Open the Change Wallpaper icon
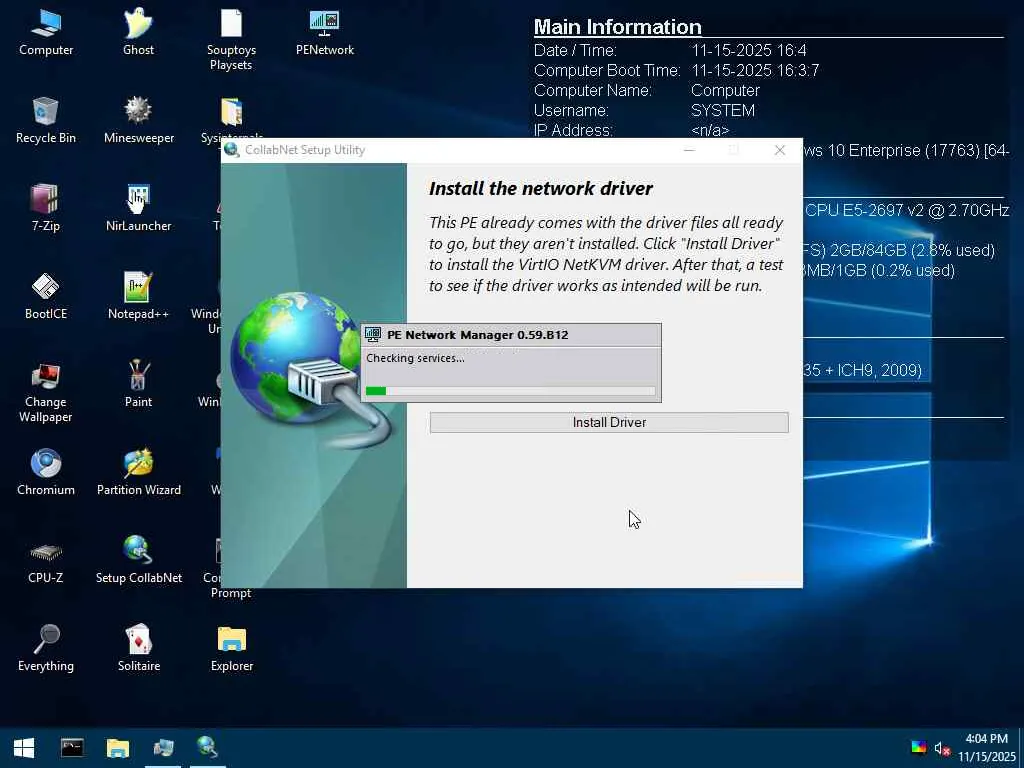The image size is (1024, 768). (46, 392)
